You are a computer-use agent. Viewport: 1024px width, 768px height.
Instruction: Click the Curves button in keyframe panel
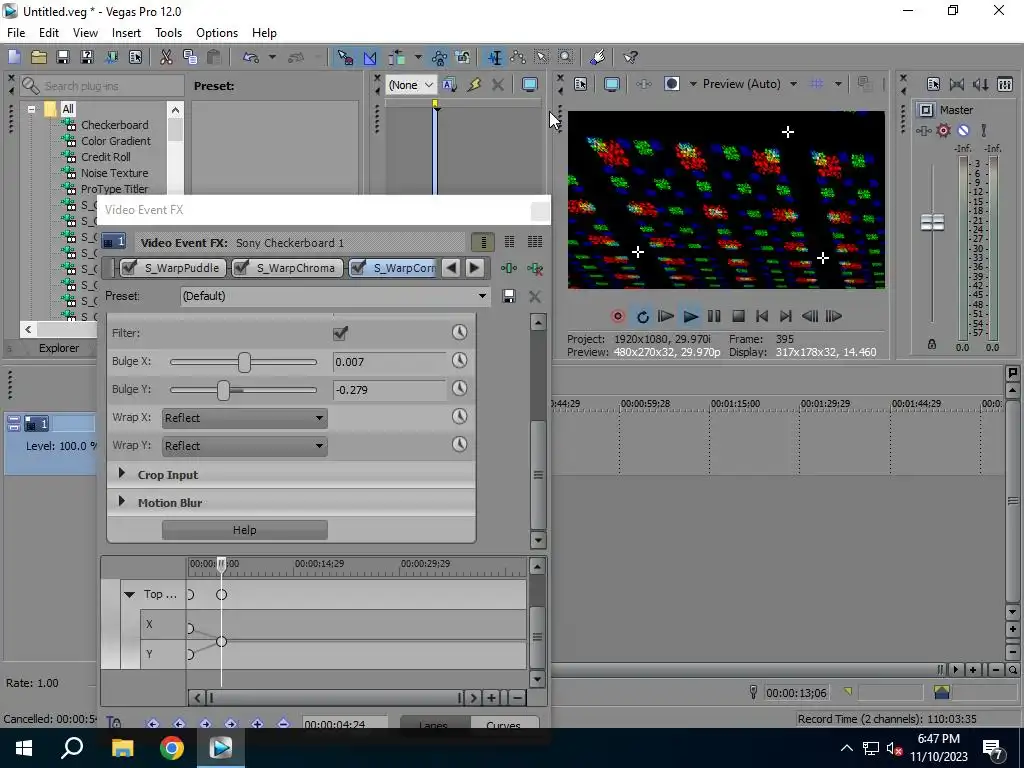(x=504, y=724)
